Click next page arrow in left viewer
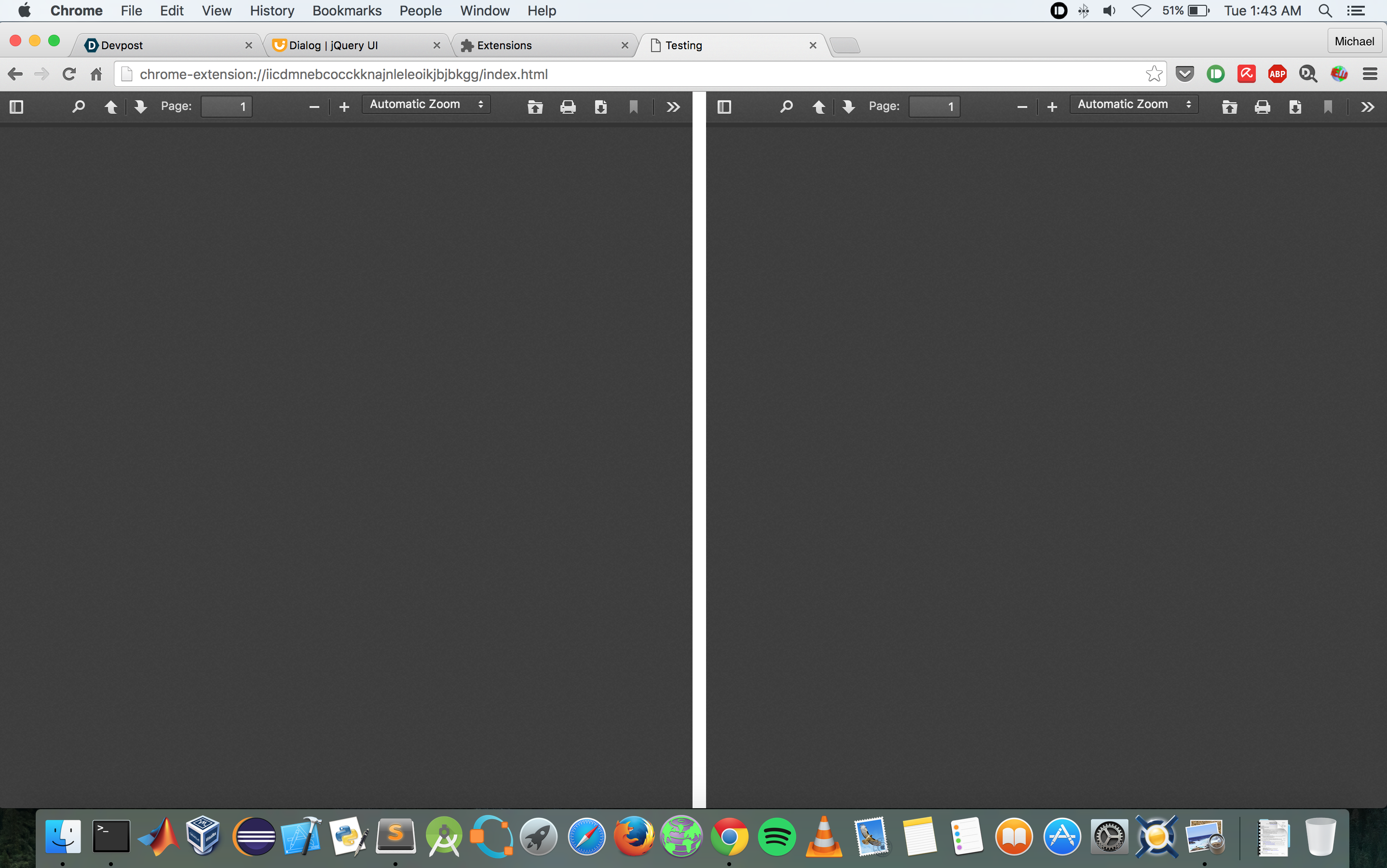The image size is (1387, 868). pos(141,107)
